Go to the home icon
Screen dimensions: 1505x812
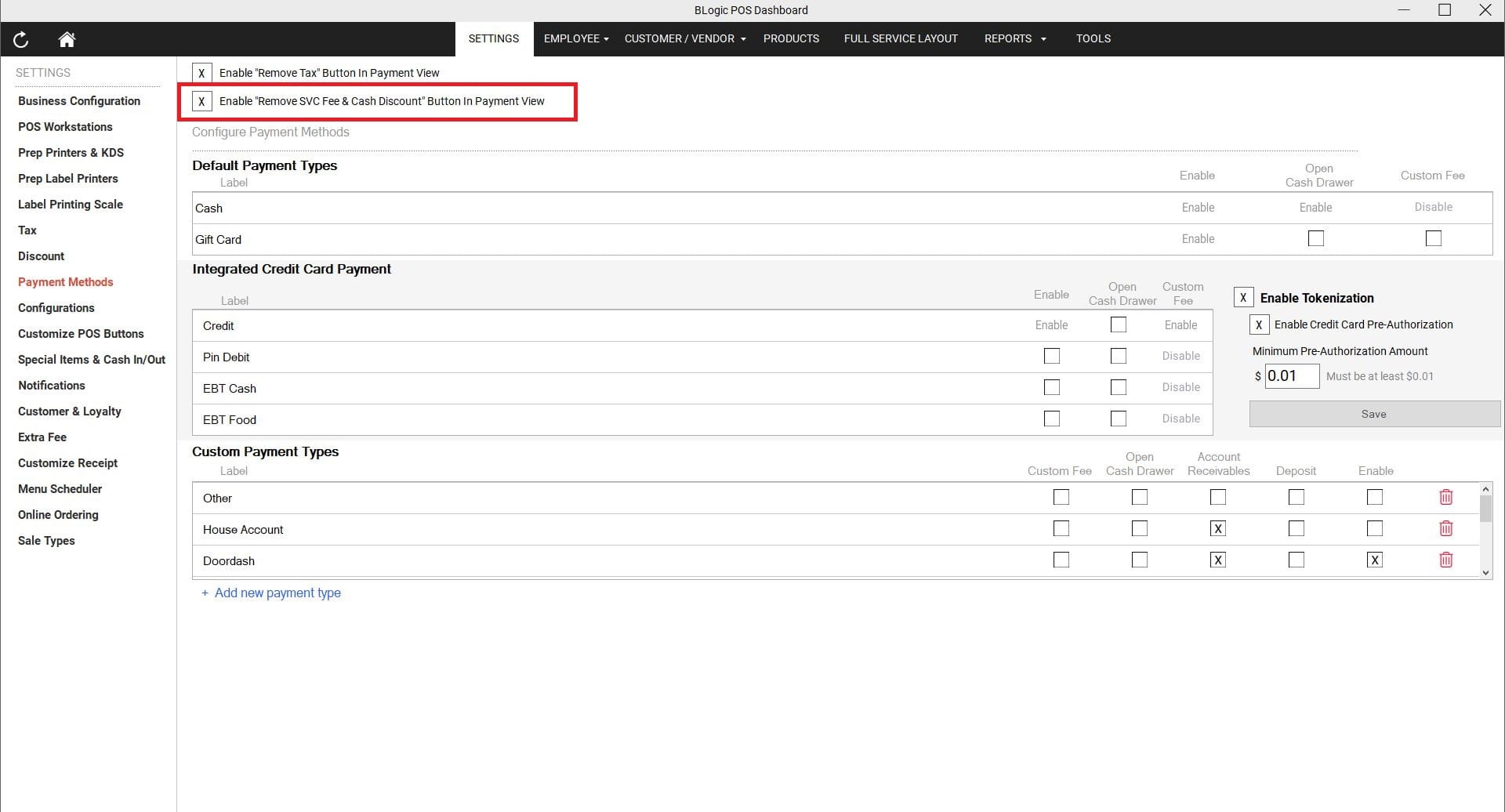pyautogui.click(x=67, y=39)
